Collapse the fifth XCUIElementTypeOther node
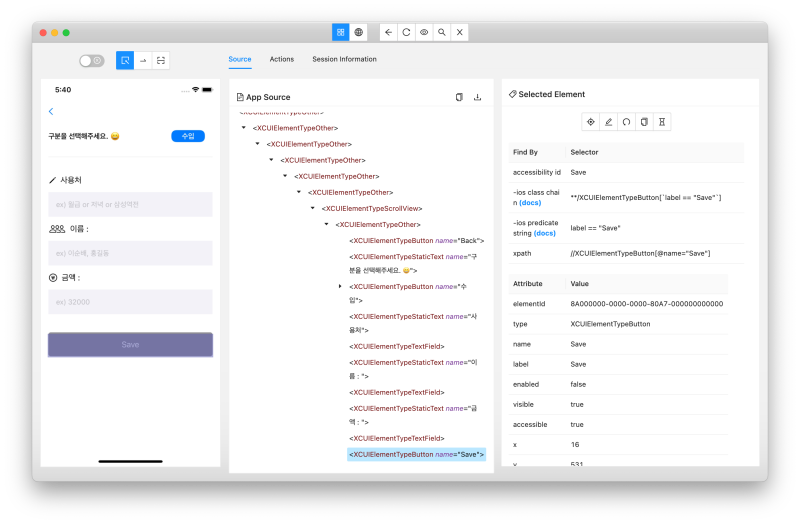This screenshot has height=524, width=800. 299,192
